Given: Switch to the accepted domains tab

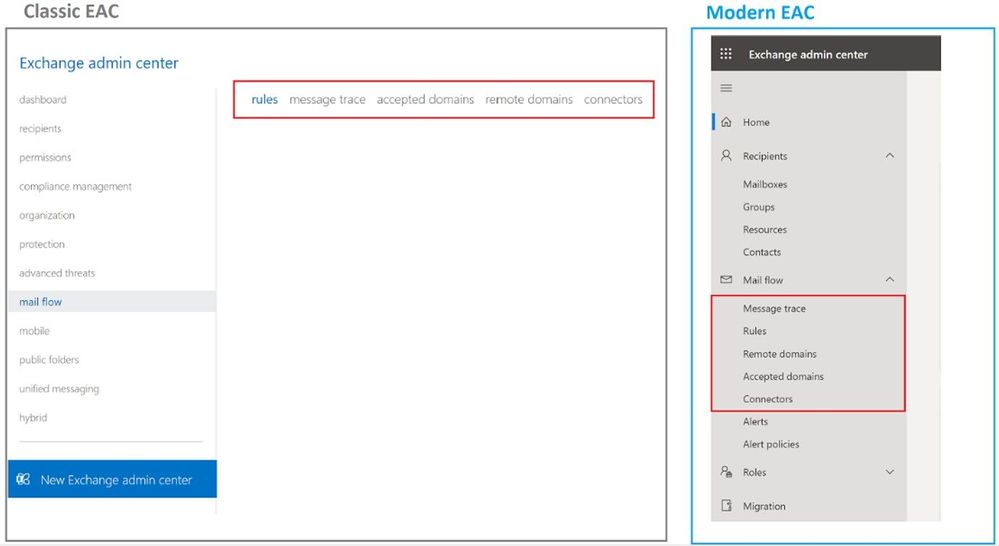Looking at the screenshot, I should click(x=425, y=99).
